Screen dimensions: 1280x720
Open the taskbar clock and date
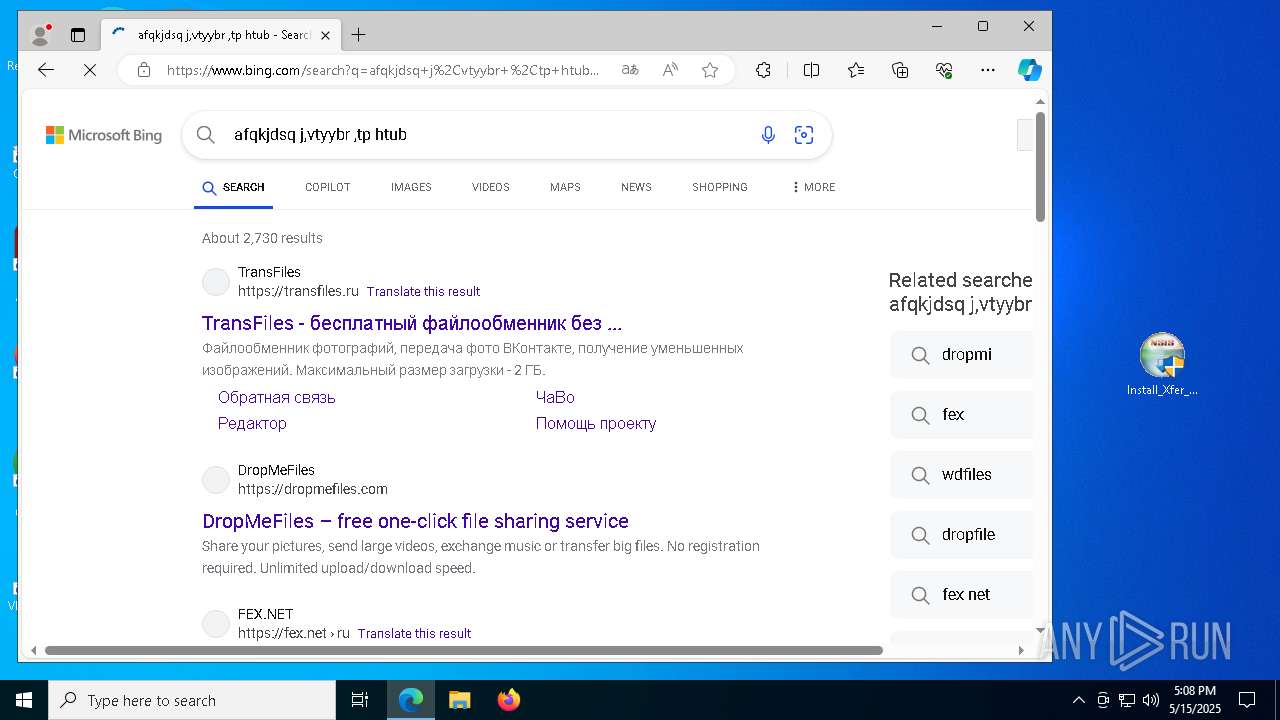[1195, 700]
